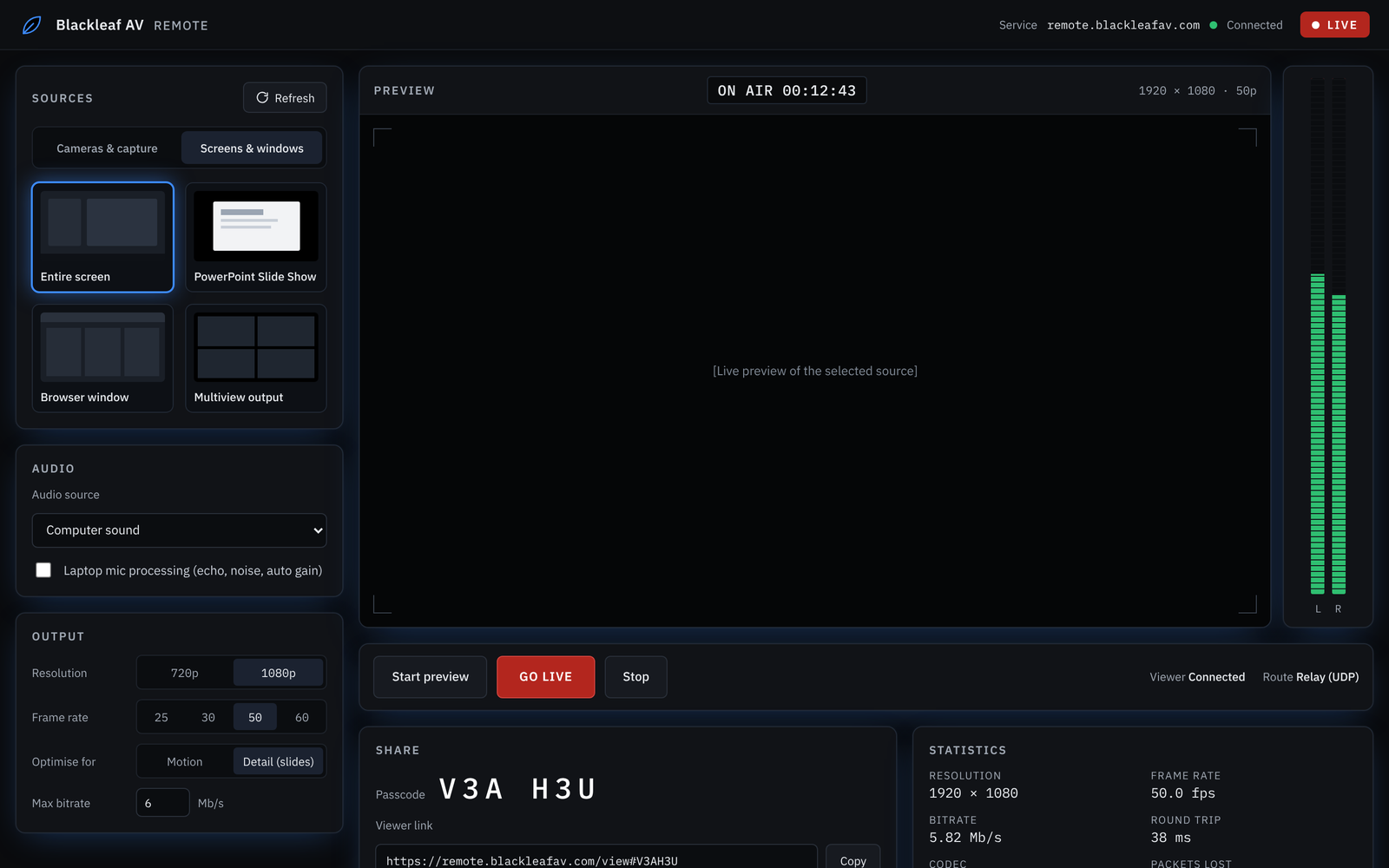Image resolution: width=1389 pixels, height=868 pixels.
Task: Select the Browser window source
Action: point(102,358)
